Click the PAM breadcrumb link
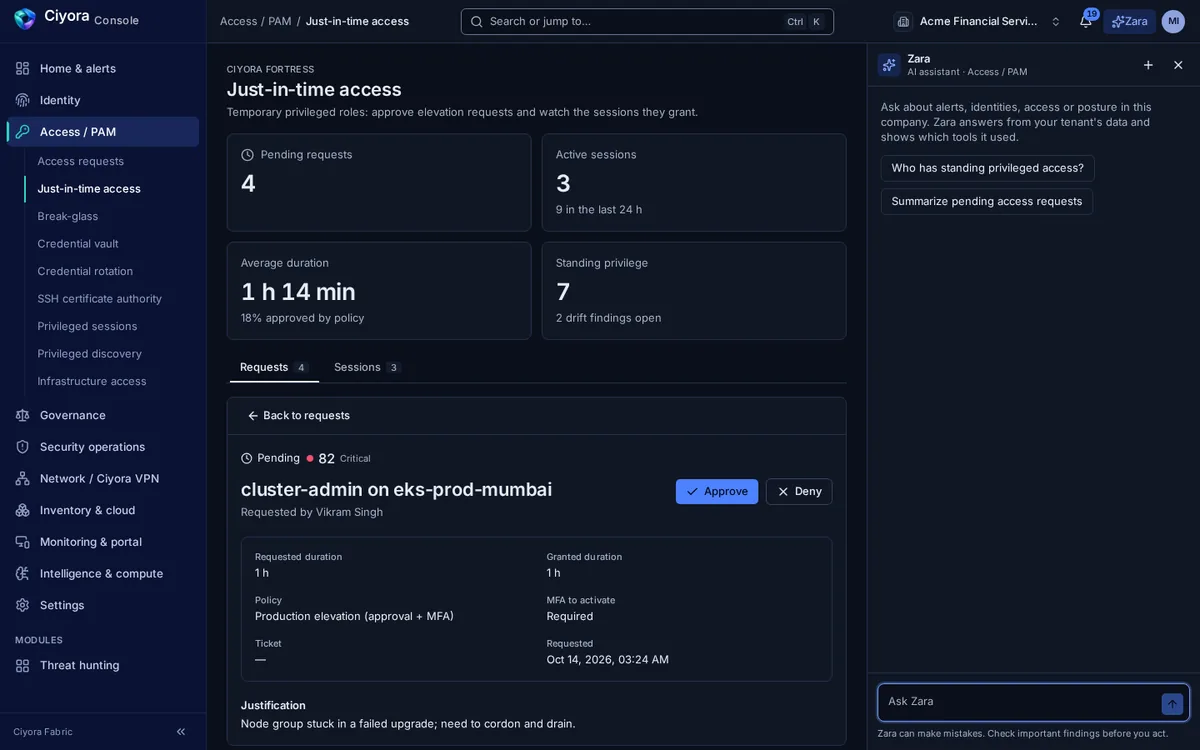1200x750 pixels. click(280, 21)
